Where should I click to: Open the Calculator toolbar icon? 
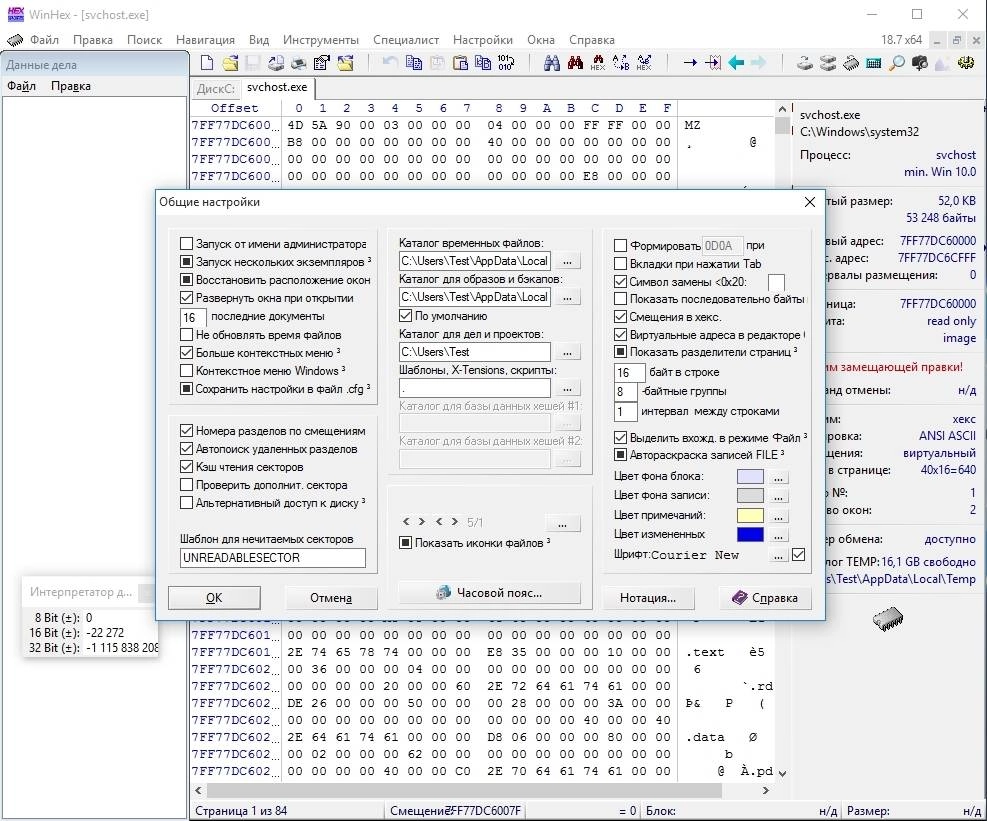874,62
